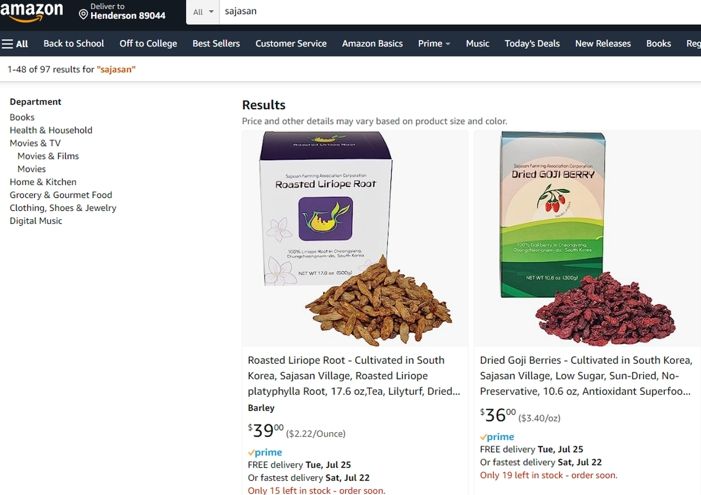Expand the Prime navigation dropdown
This screenshot has width=701, height=495.
[434, 44]
